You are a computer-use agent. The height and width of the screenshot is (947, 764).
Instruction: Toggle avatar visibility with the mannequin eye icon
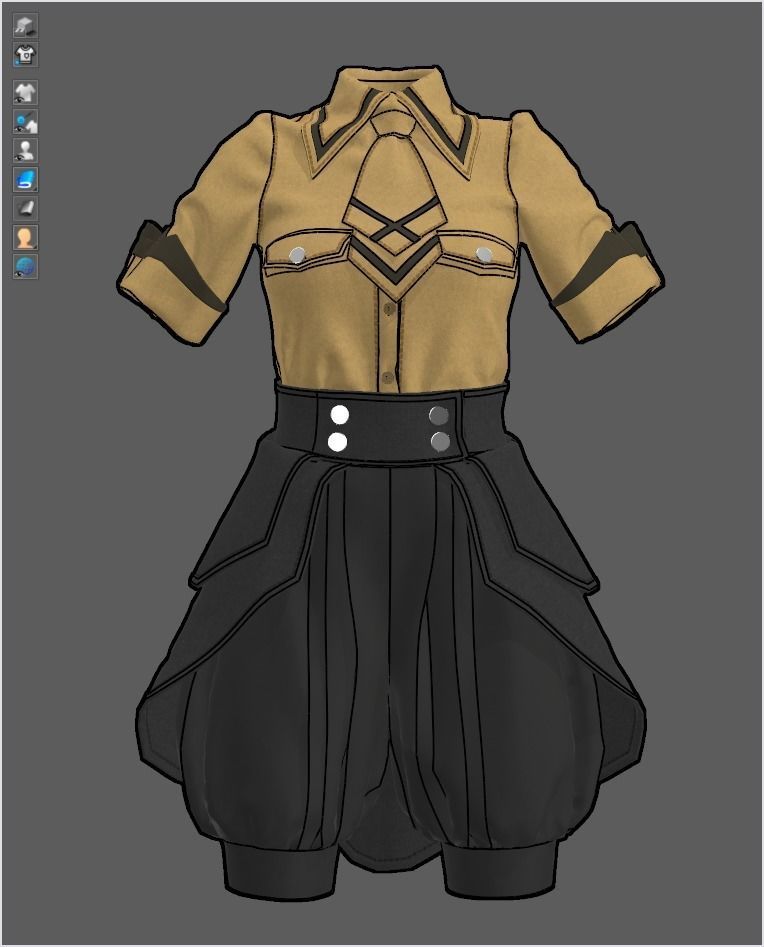click(25, 150)
